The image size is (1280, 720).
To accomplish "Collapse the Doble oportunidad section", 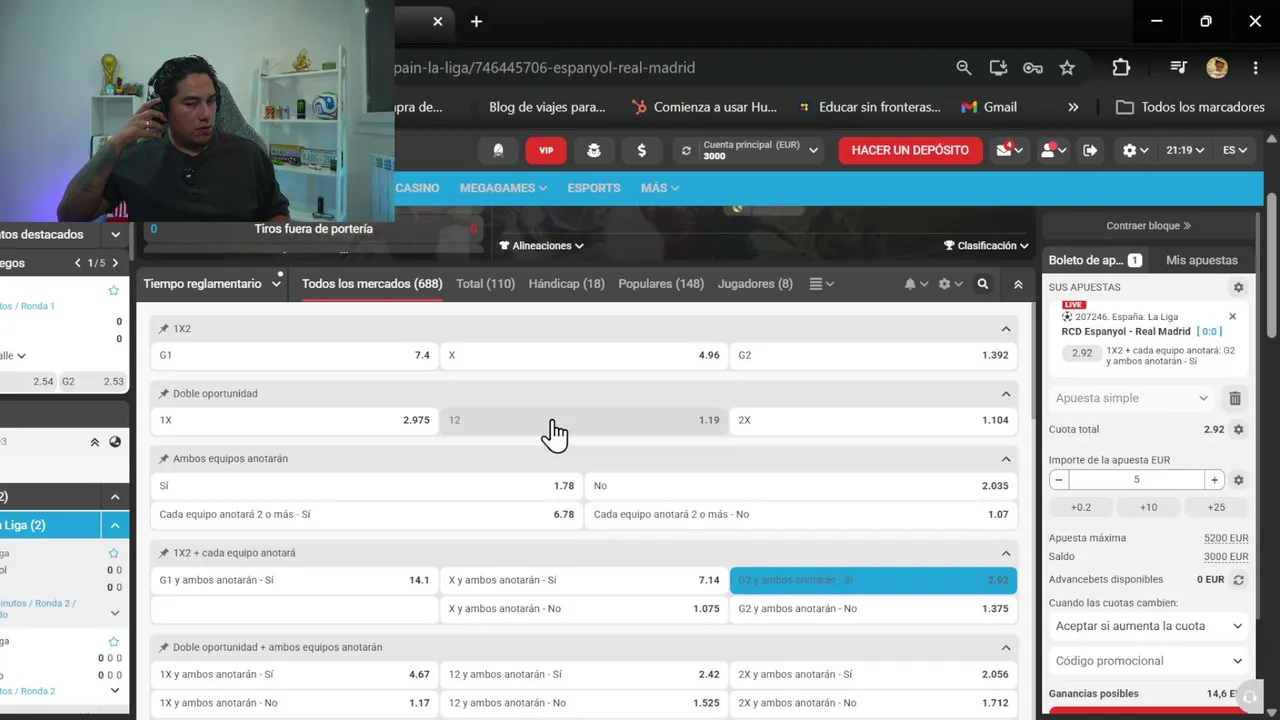I will (1006, 394).
